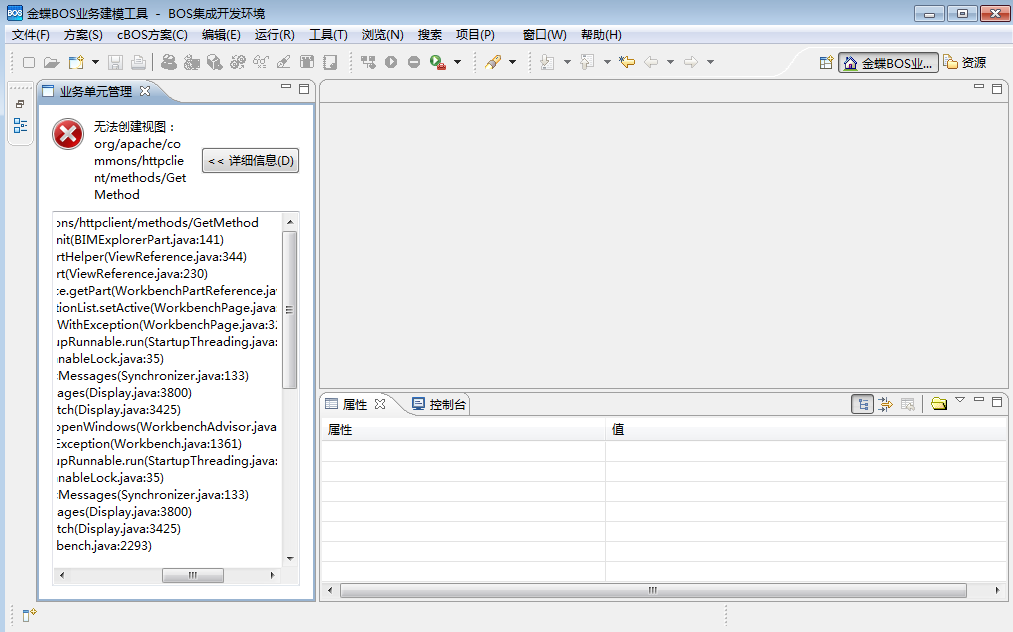The image size is (1013, 632).
Task: Click the stack trace vertical scrollbar thumb
Action: (289, 310)
